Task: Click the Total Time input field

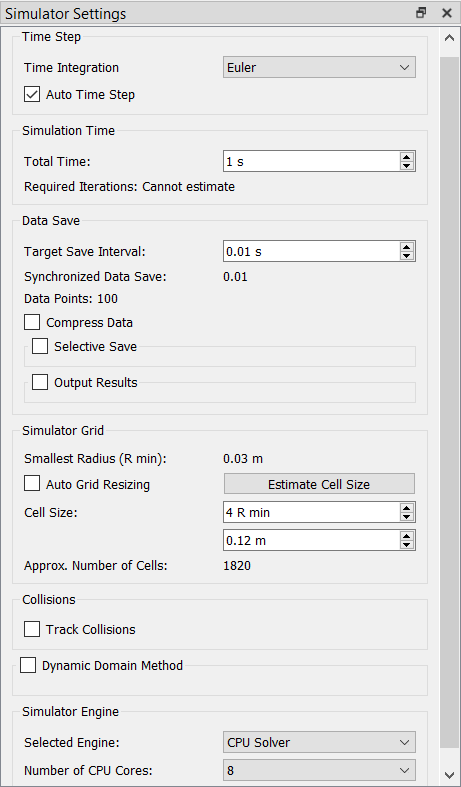Action: click(311, 162)
